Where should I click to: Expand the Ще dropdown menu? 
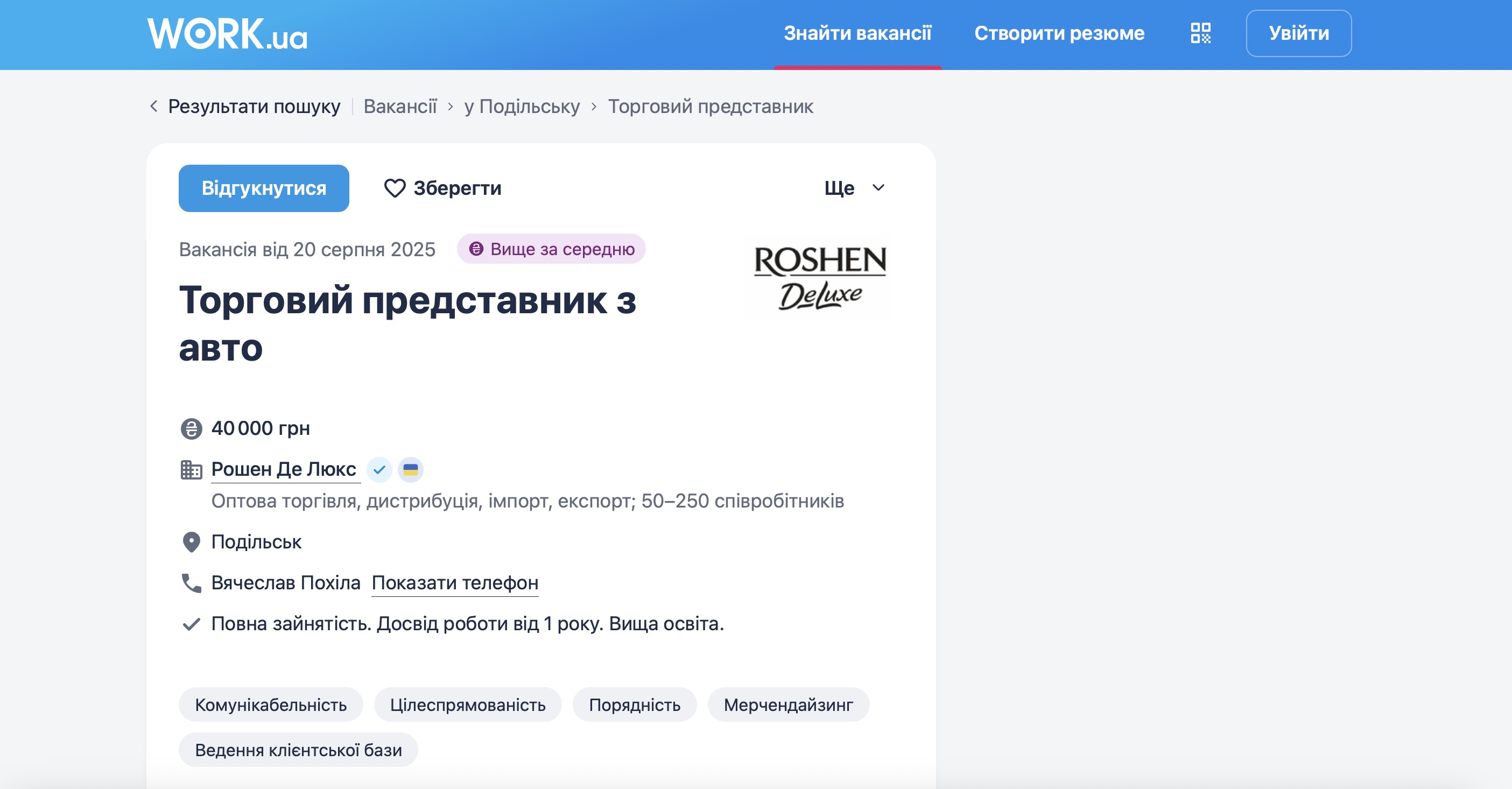[855, 188]
